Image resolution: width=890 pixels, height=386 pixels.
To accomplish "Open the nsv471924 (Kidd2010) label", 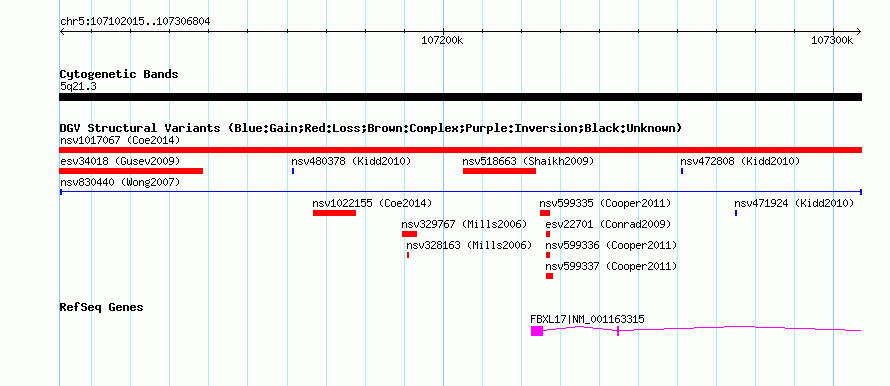I will [794, 203].
